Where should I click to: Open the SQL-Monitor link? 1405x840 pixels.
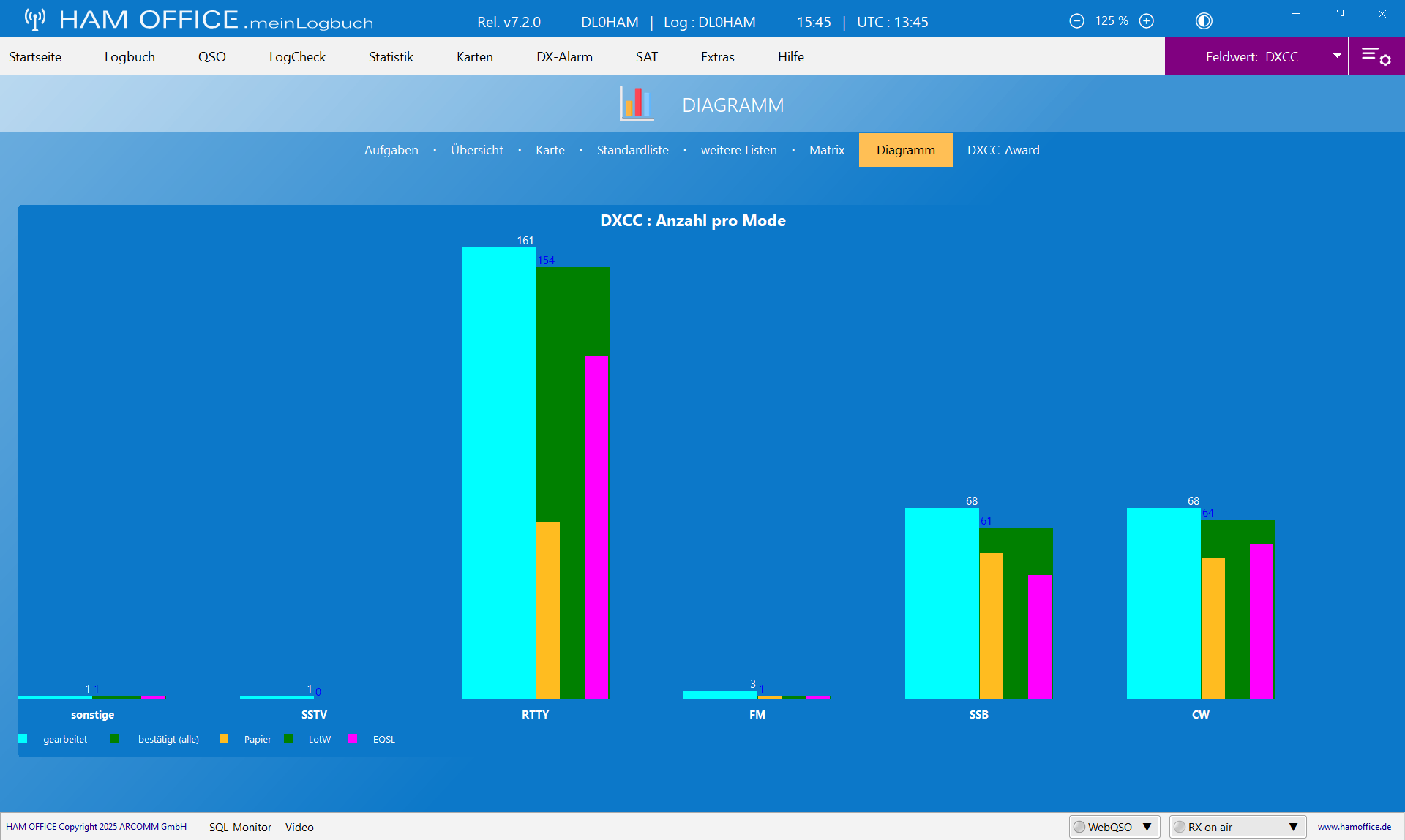pos(240,827)
